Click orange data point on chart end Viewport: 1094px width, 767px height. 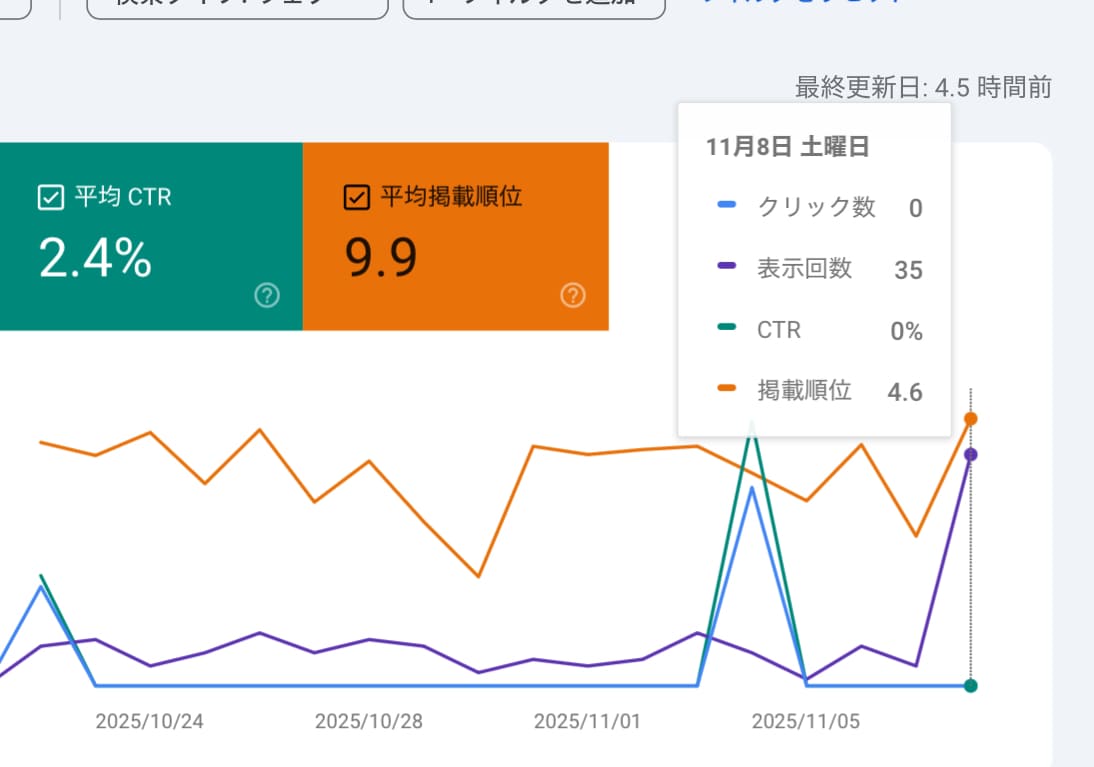tap(971, 419)
